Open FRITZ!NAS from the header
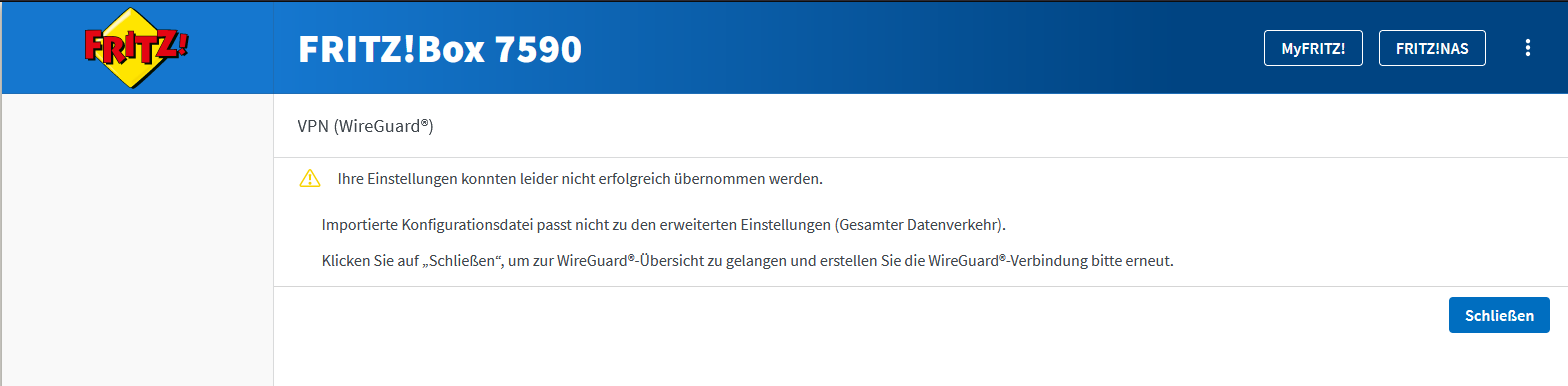This screenshot has width=1568, height=386. (x=1432, y=48)
